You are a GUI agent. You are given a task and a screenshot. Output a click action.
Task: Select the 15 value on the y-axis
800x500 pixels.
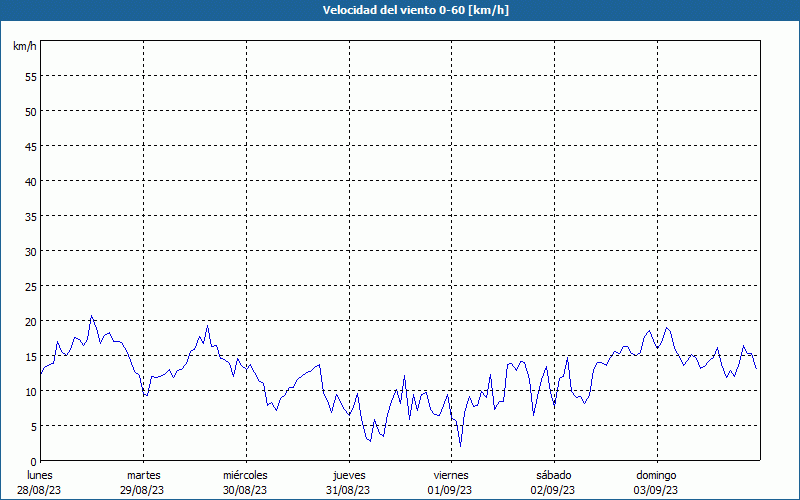pyautogui.click(x=31, y=356)
